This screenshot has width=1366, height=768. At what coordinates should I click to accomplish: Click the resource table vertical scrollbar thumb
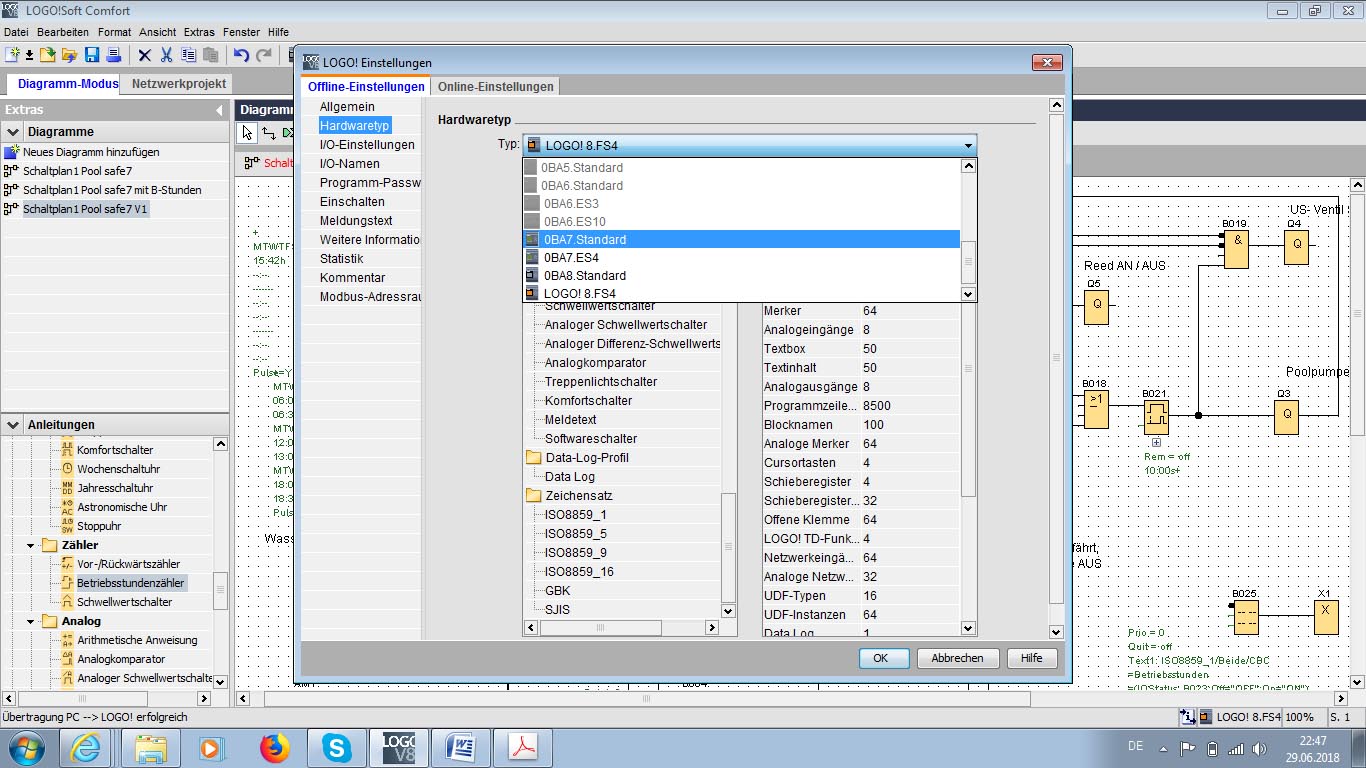tap(968, 400)
